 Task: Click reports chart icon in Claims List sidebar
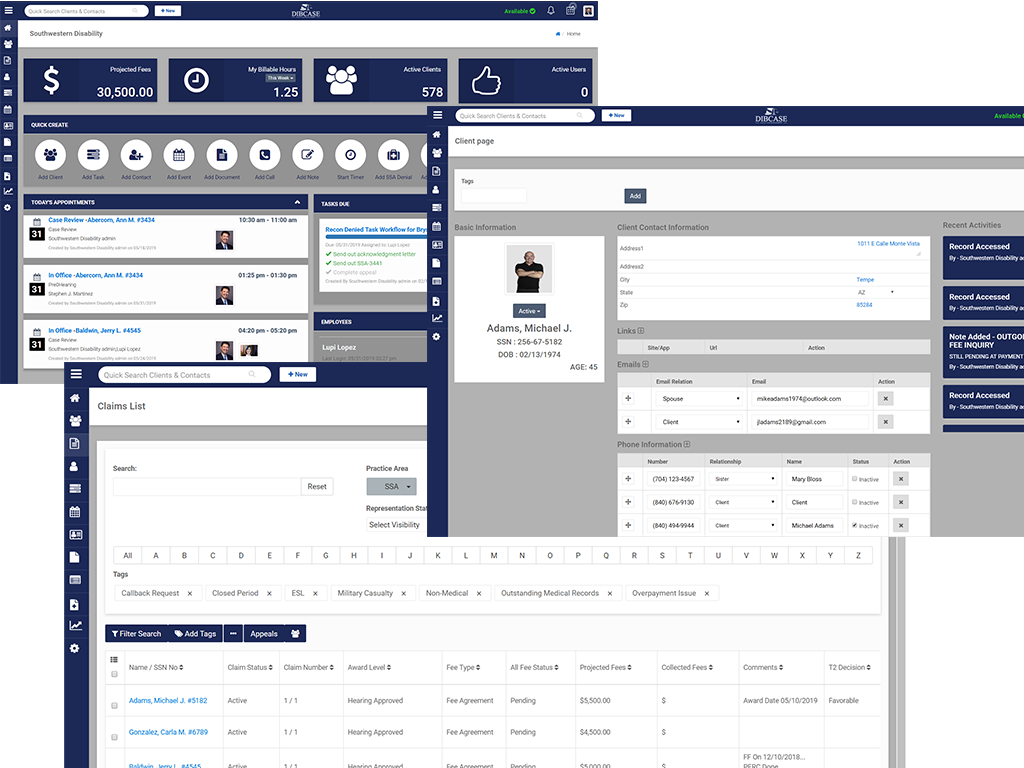click(75, 626)
